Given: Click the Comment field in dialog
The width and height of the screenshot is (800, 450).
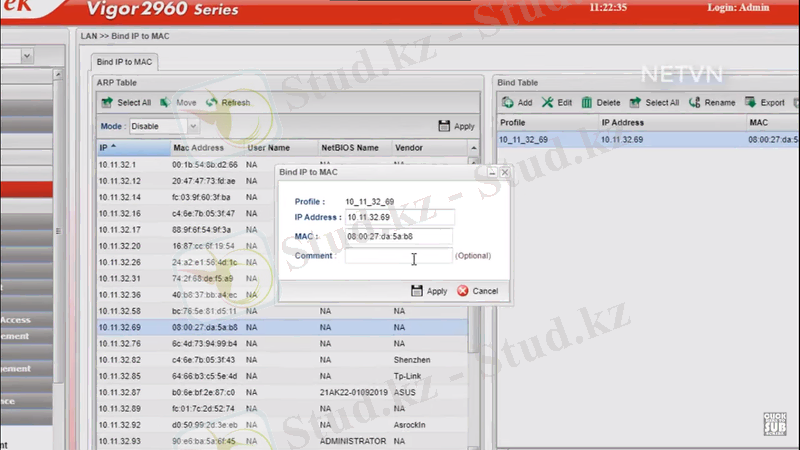Looking at the screenshot, I should [398, 256].
